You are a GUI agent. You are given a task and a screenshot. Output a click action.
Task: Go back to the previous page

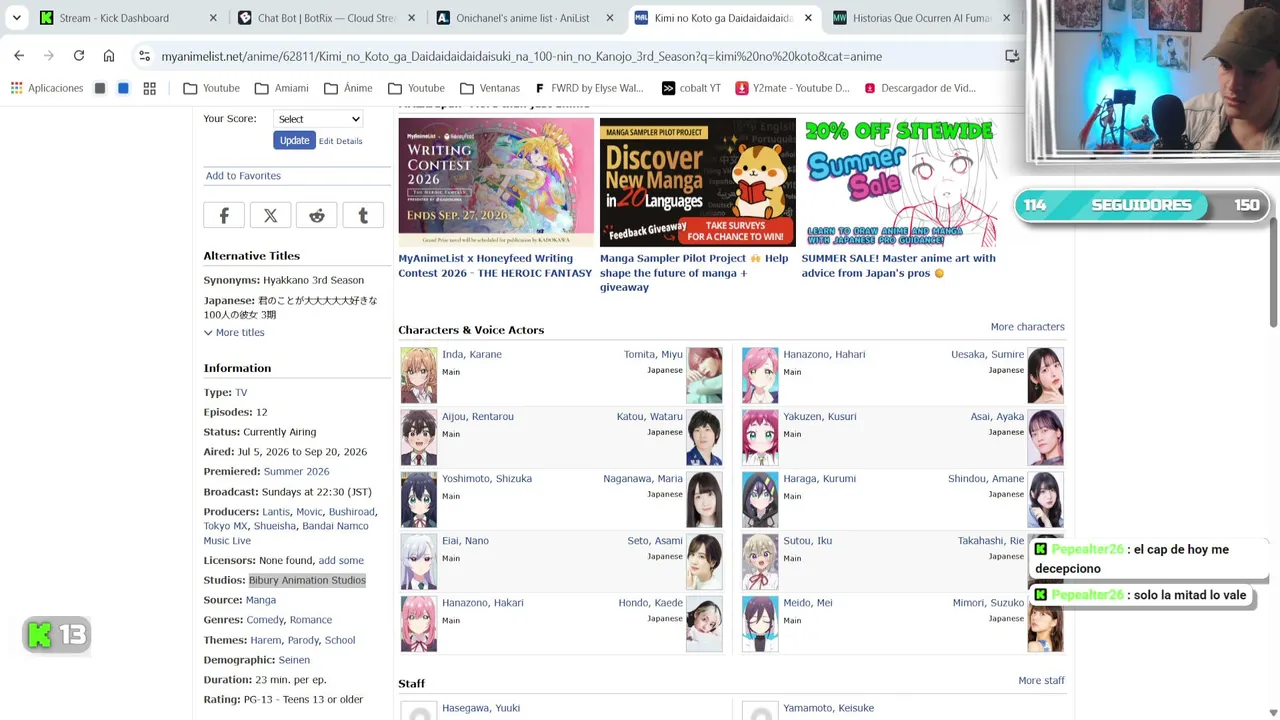(19, 56)
